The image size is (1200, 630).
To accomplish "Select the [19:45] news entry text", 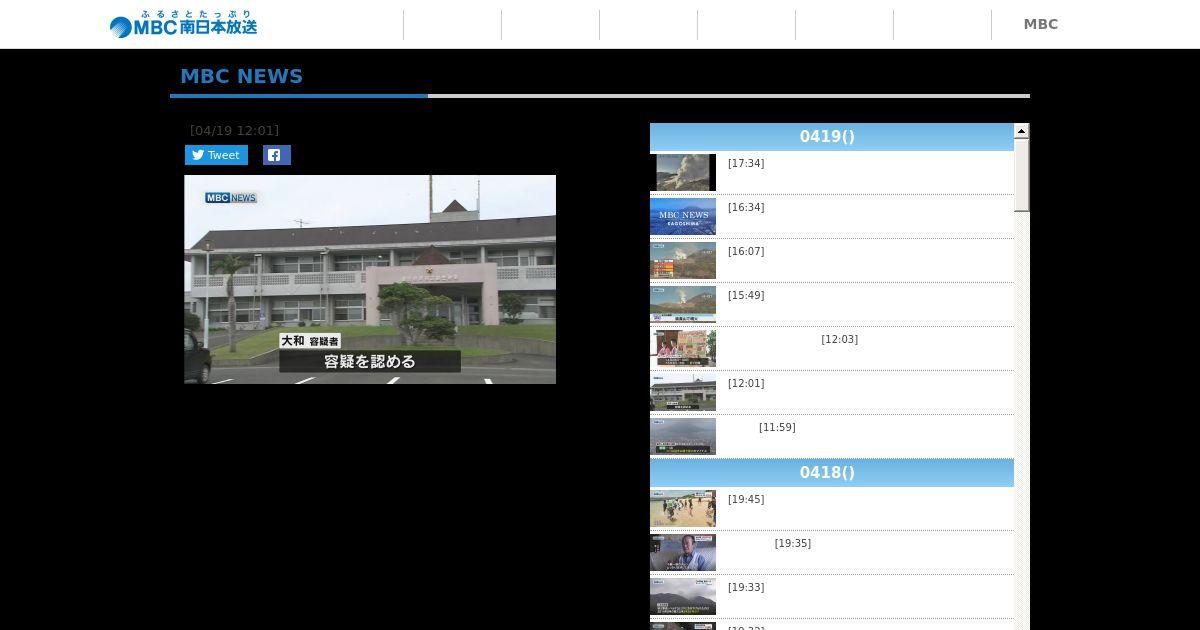I will (x=746, y=499).
